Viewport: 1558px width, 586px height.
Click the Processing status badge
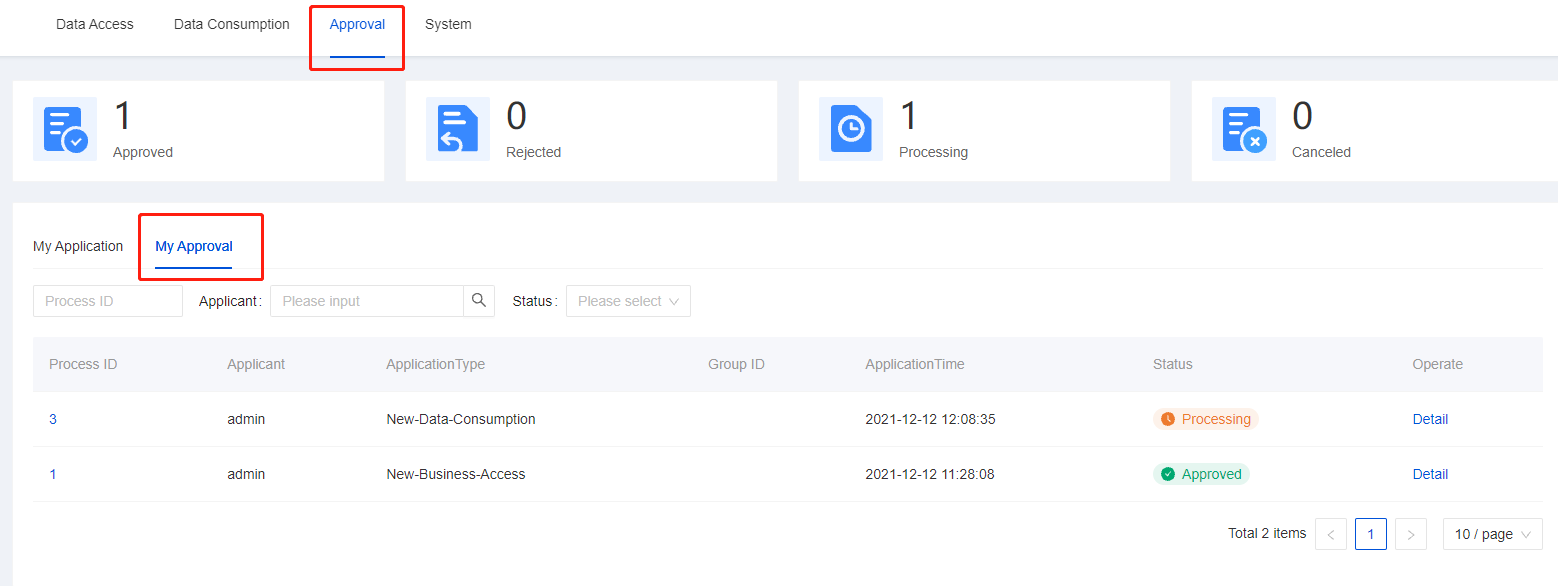(1205, 419)
